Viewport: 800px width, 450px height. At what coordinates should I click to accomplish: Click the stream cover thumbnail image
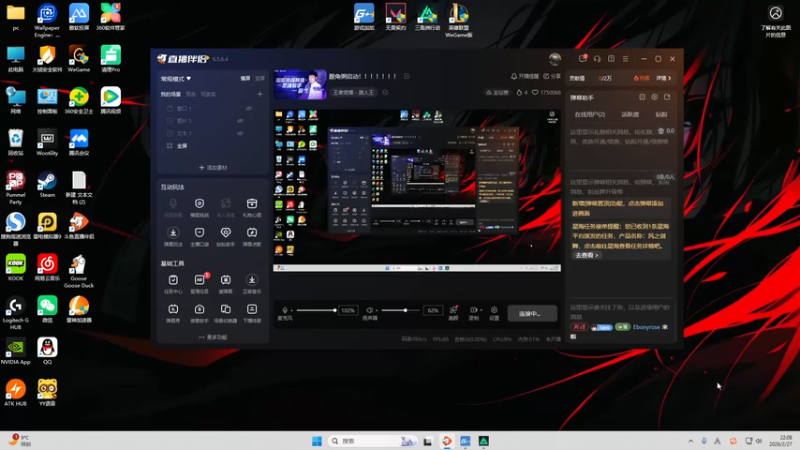point(300,84)
